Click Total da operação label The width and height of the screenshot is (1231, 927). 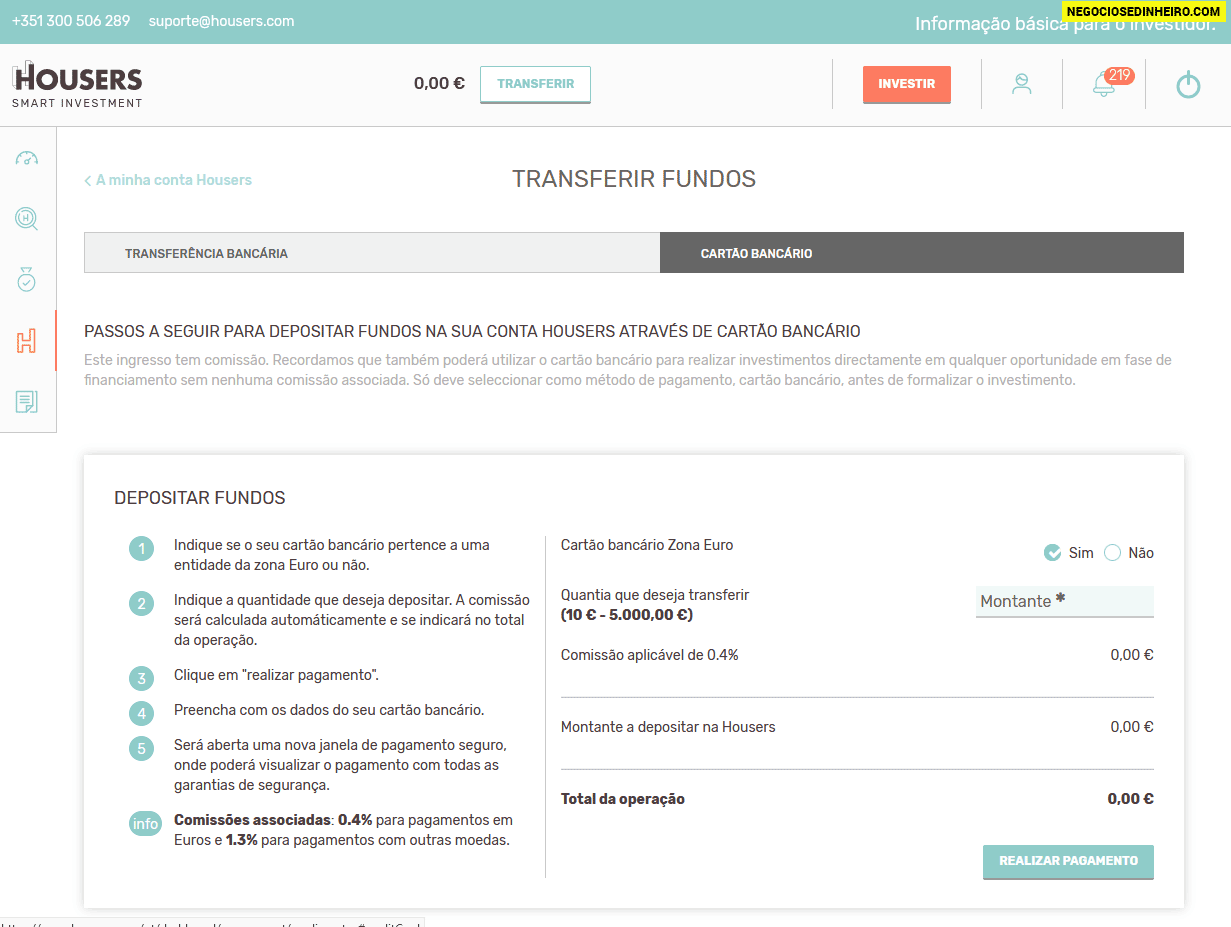[623, 799]
